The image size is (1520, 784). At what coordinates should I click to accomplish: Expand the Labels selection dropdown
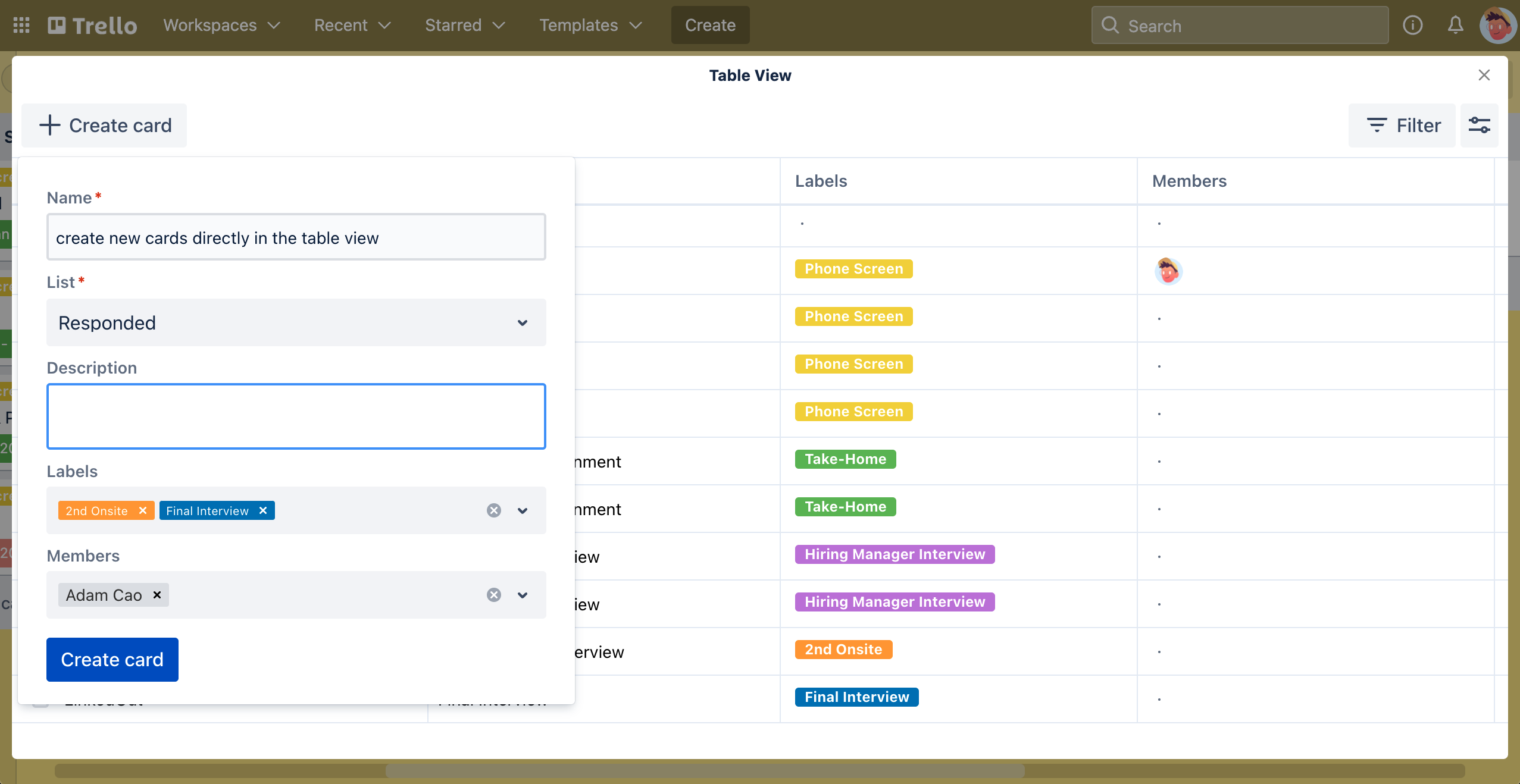tap(521, 510)
